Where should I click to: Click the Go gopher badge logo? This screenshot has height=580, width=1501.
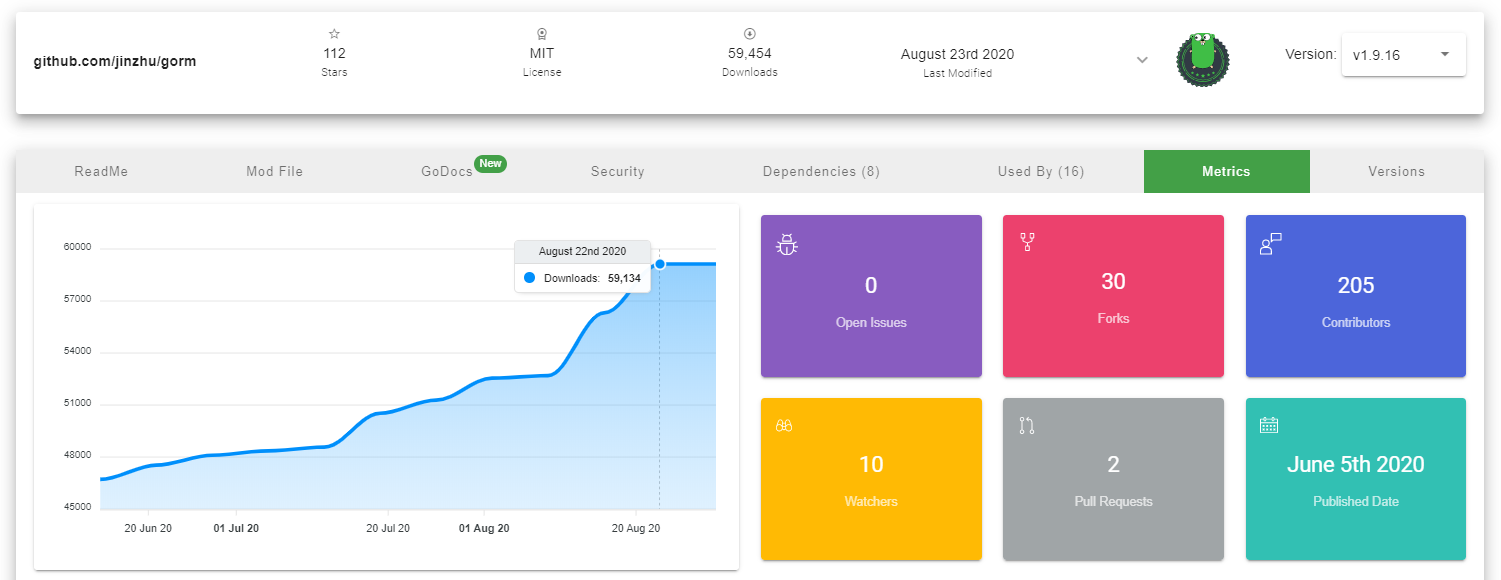pos(1203,59)
